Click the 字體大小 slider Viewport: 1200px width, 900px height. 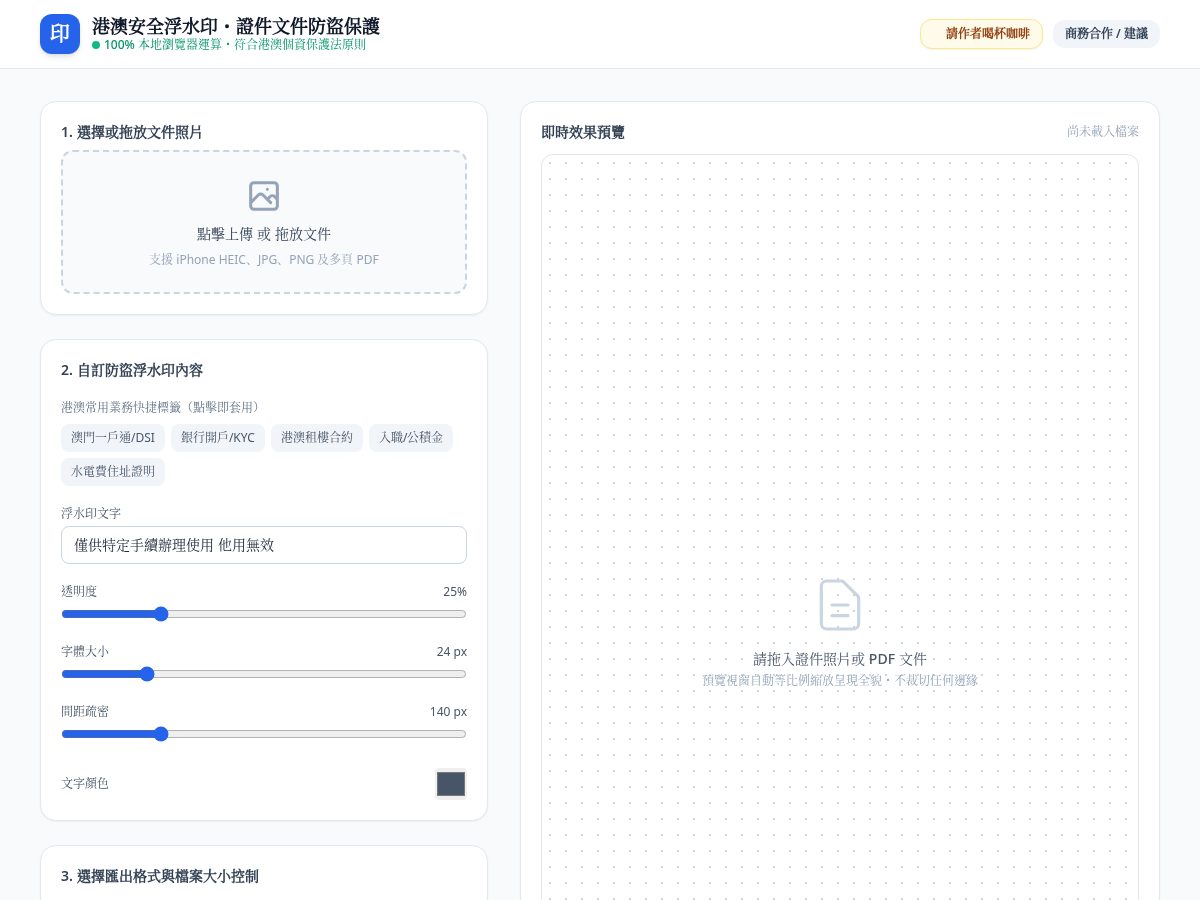(x=264, y=674)
